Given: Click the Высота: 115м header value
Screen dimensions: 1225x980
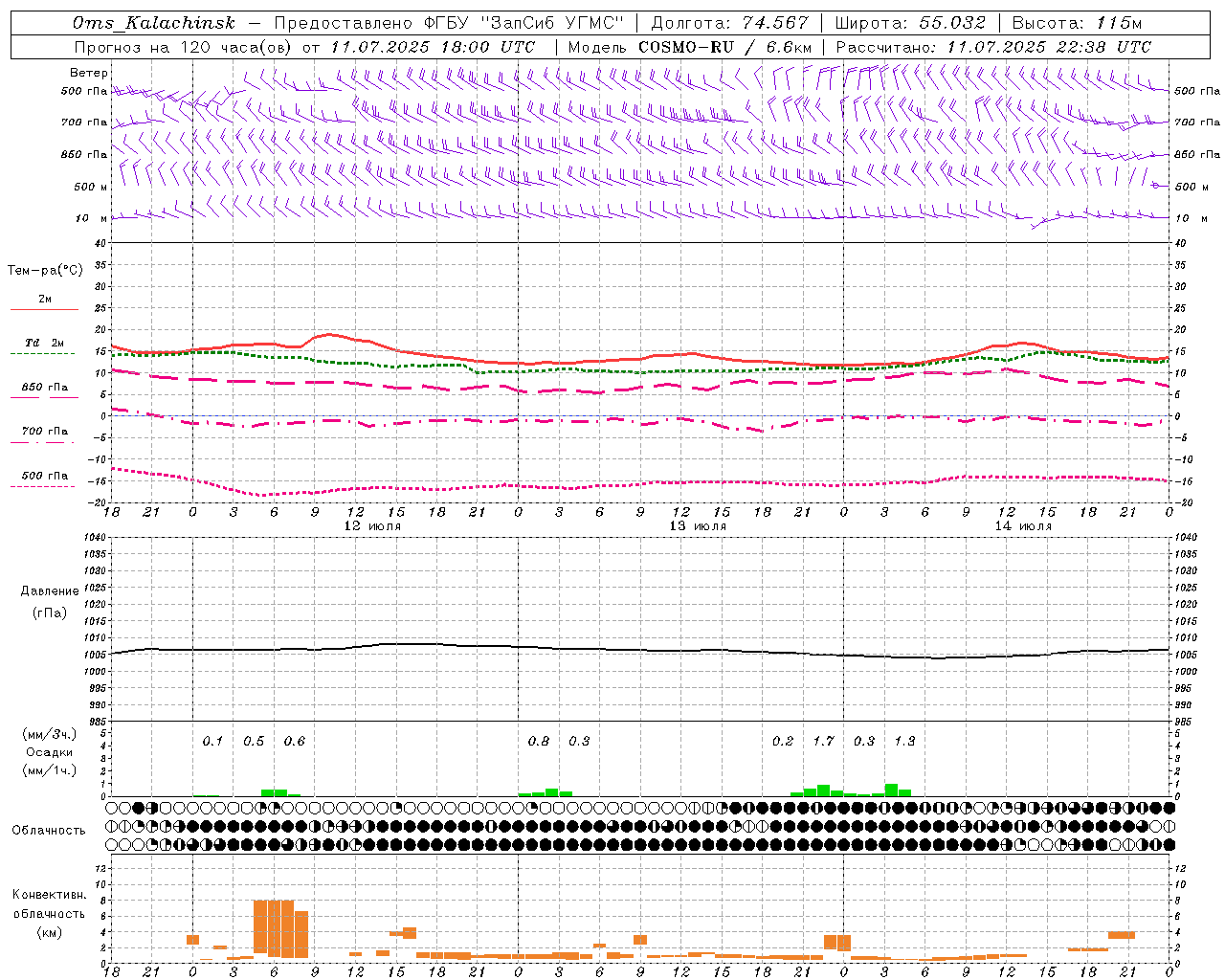Looking at the screenshot, I should (1077, 23).
